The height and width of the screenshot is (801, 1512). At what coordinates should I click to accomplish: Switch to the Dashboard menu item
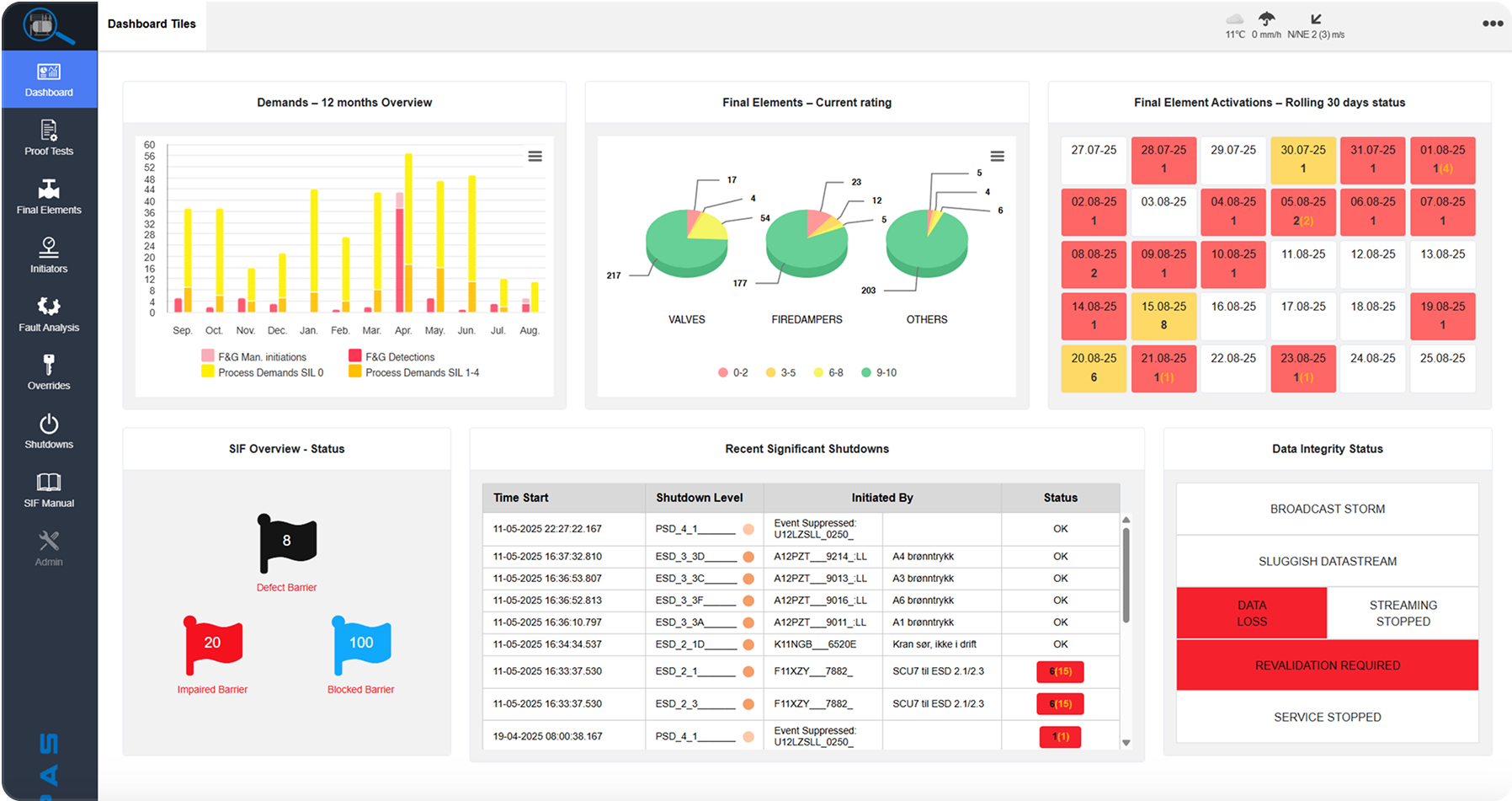coord(49,80)
